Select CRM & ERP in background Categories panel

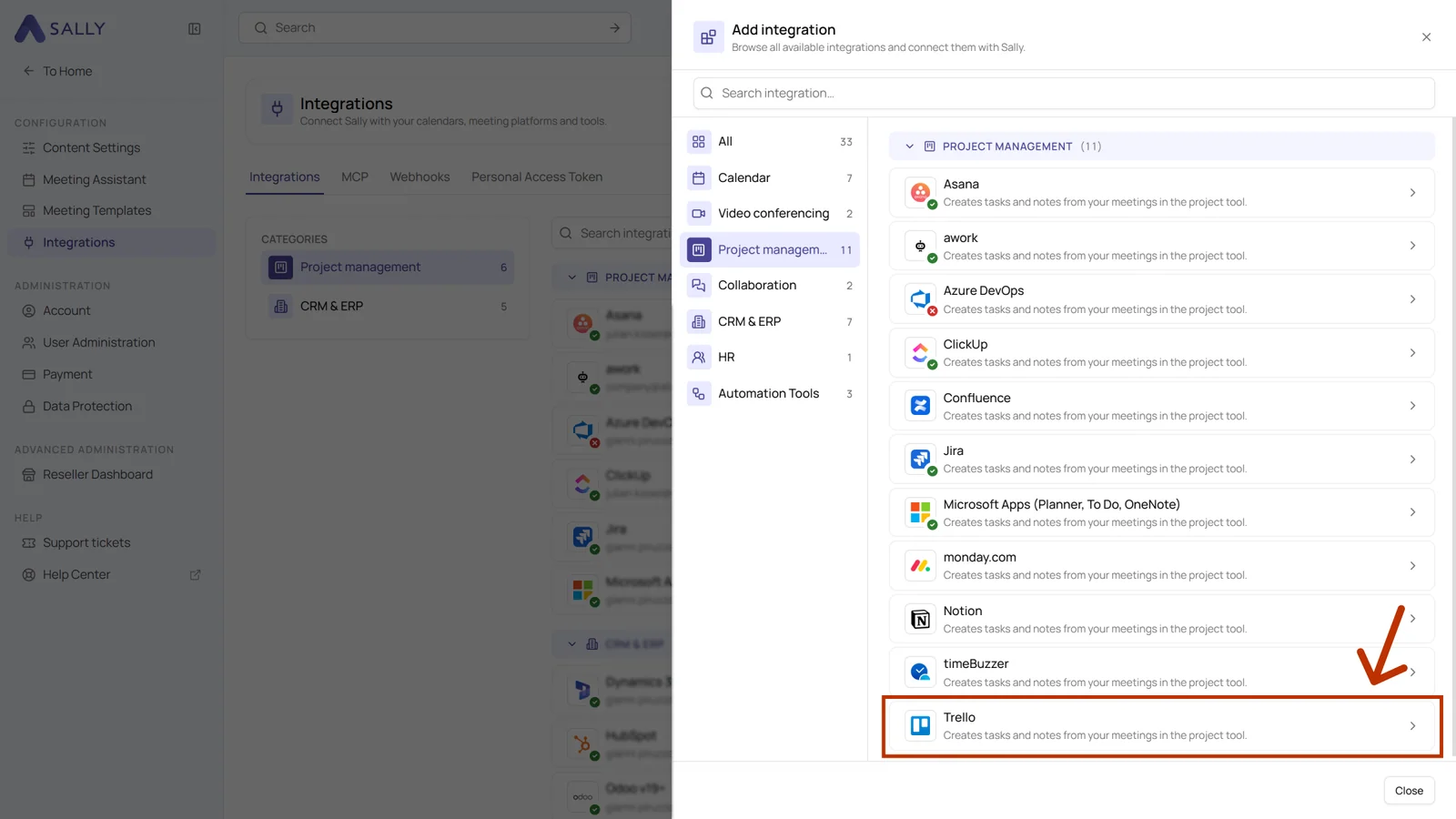coord(388,307)
